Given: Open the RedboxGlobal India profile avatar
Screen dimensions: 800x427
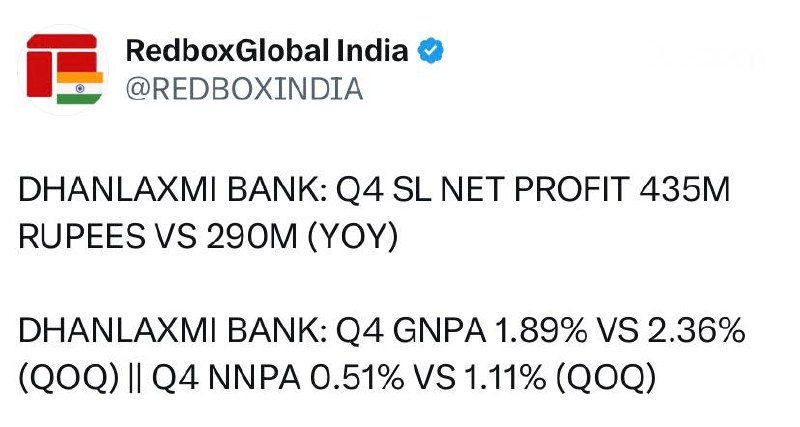Looking at the screenshot, I should click(64, 69).
